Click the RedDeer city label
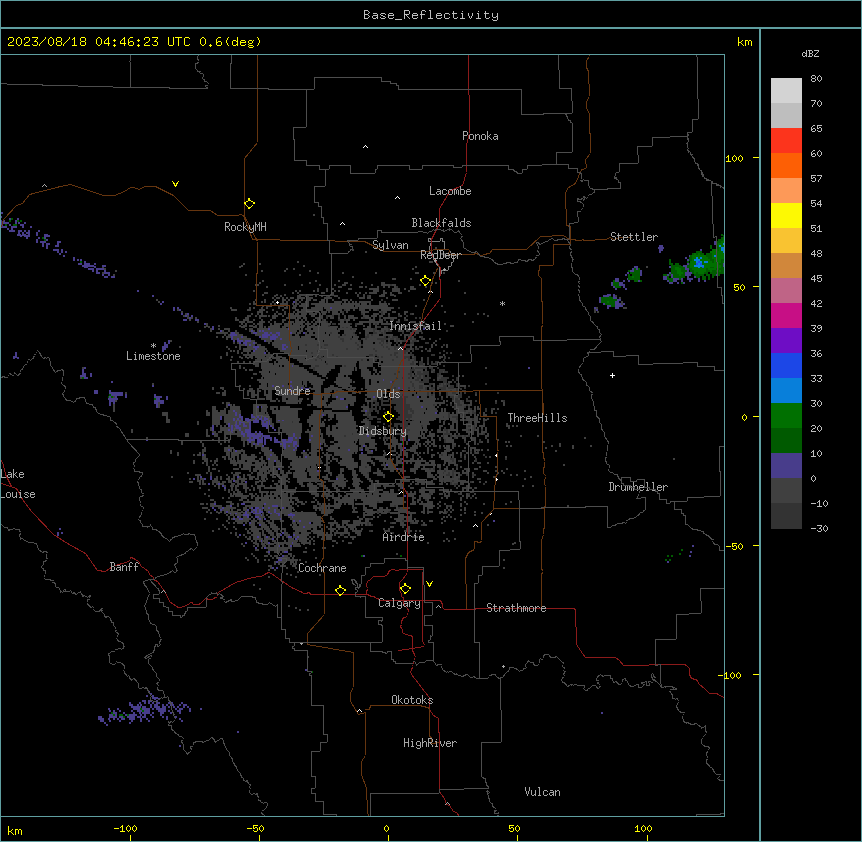Screen dimensions: 862x842 pyautogui.click(x=440, y=255)
